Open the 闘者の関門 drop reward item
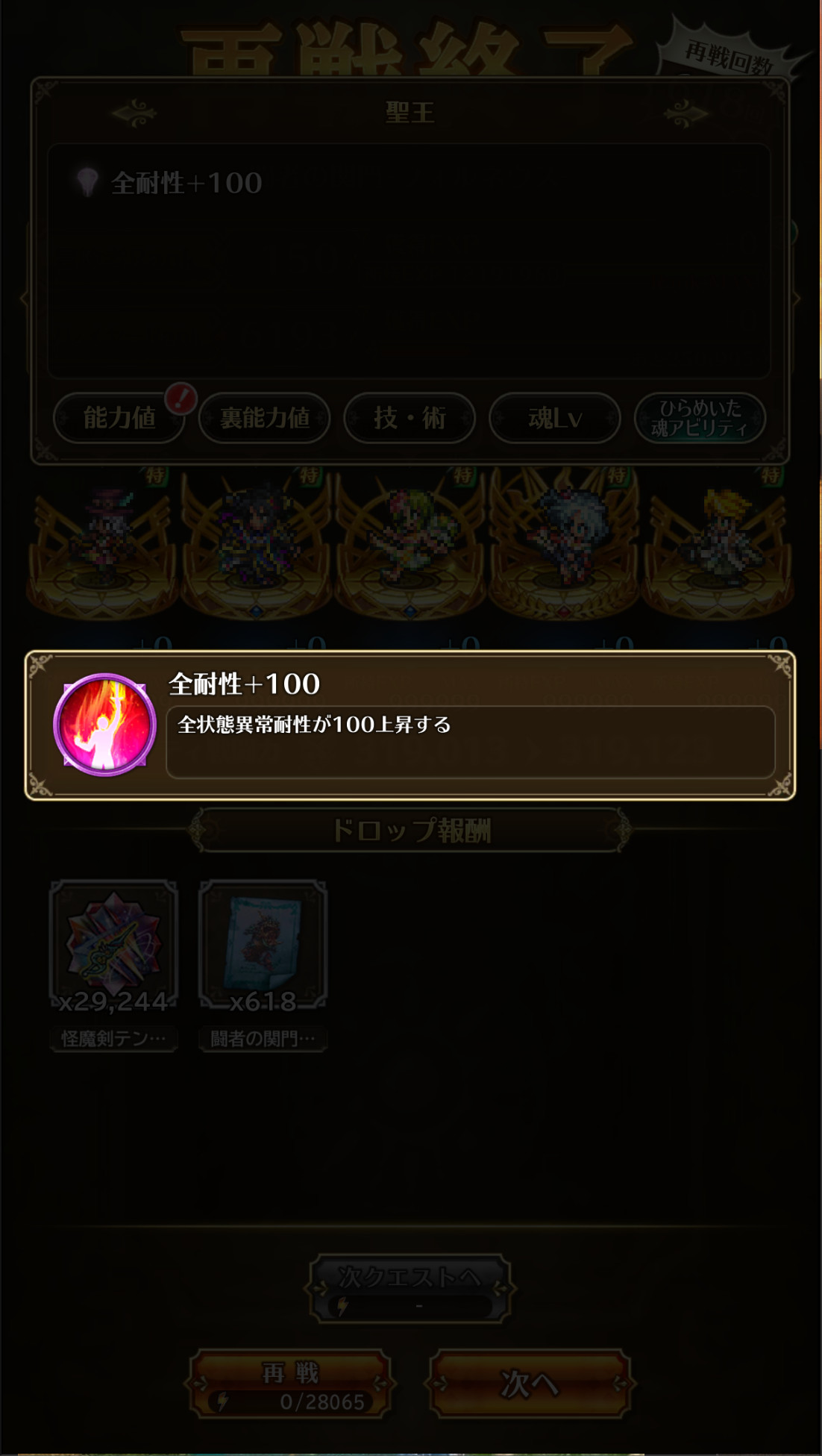 coord(263,946)
